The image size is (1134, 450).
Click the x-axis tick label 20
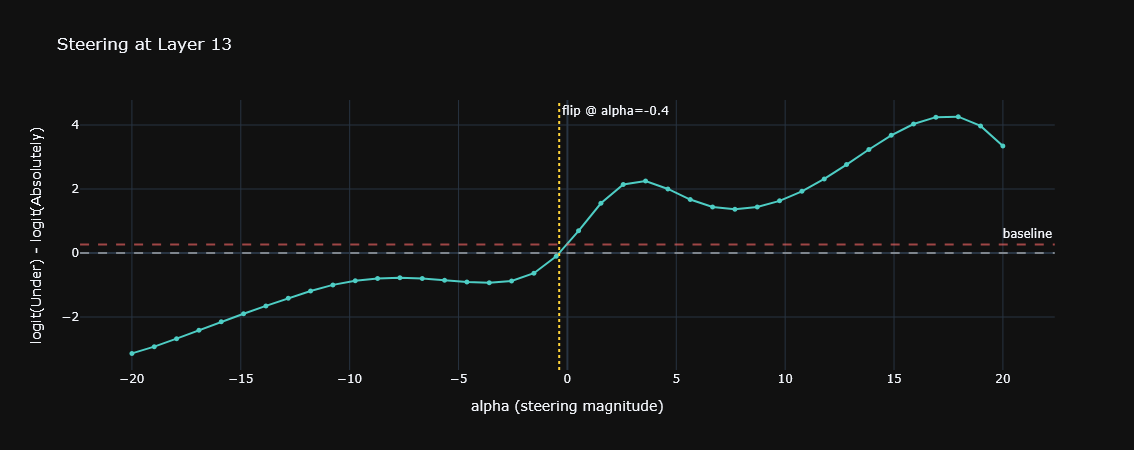pos(1002,378)
